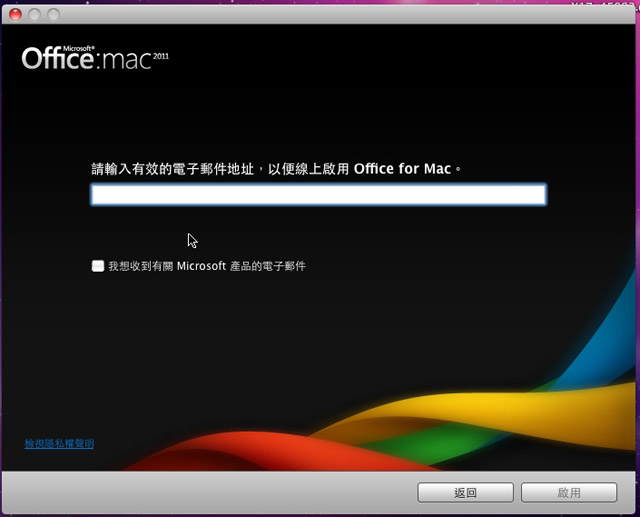Open the privacy statement link 檢視隱私權聲明
Image resolution: width=640 pixels, height=517 pixels.
(x=59, y=444)
